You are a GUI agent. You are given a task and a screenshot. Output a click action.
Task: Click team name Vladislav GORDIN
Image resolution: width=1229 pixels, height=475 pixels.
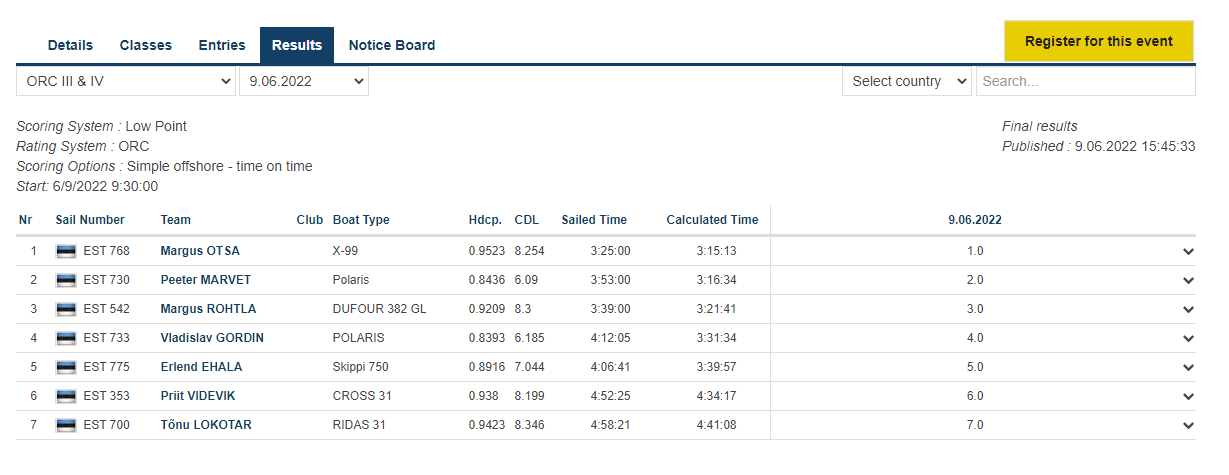pyautogui.click(x=212, y=338)
